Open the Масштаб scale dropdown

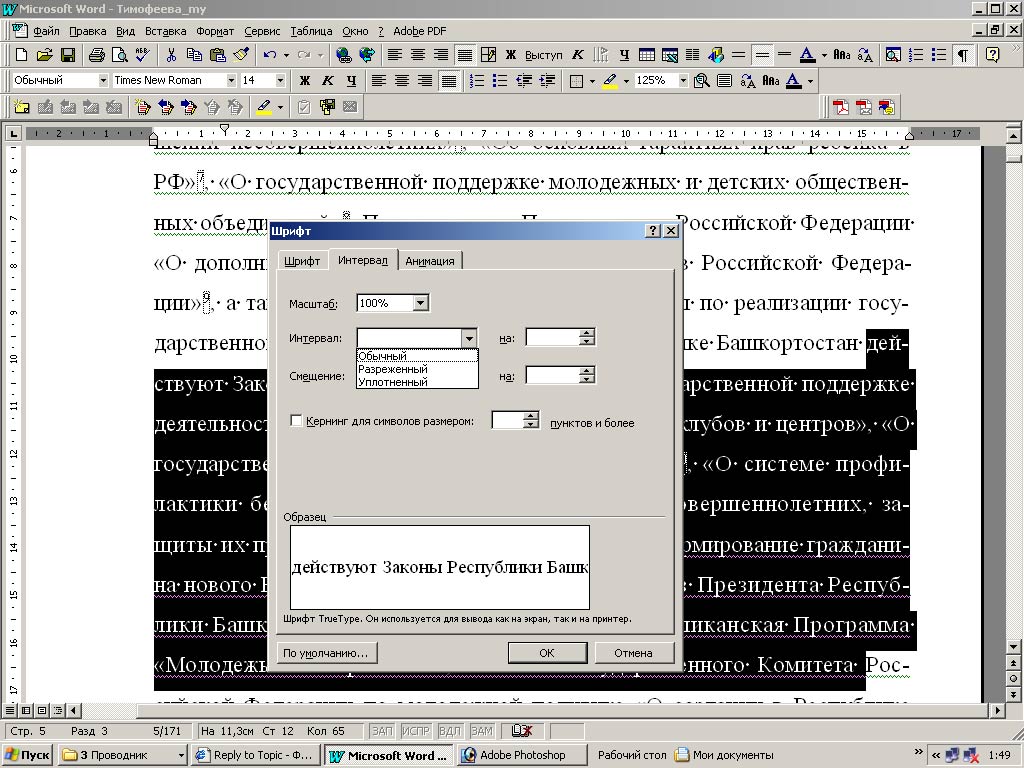421,303
